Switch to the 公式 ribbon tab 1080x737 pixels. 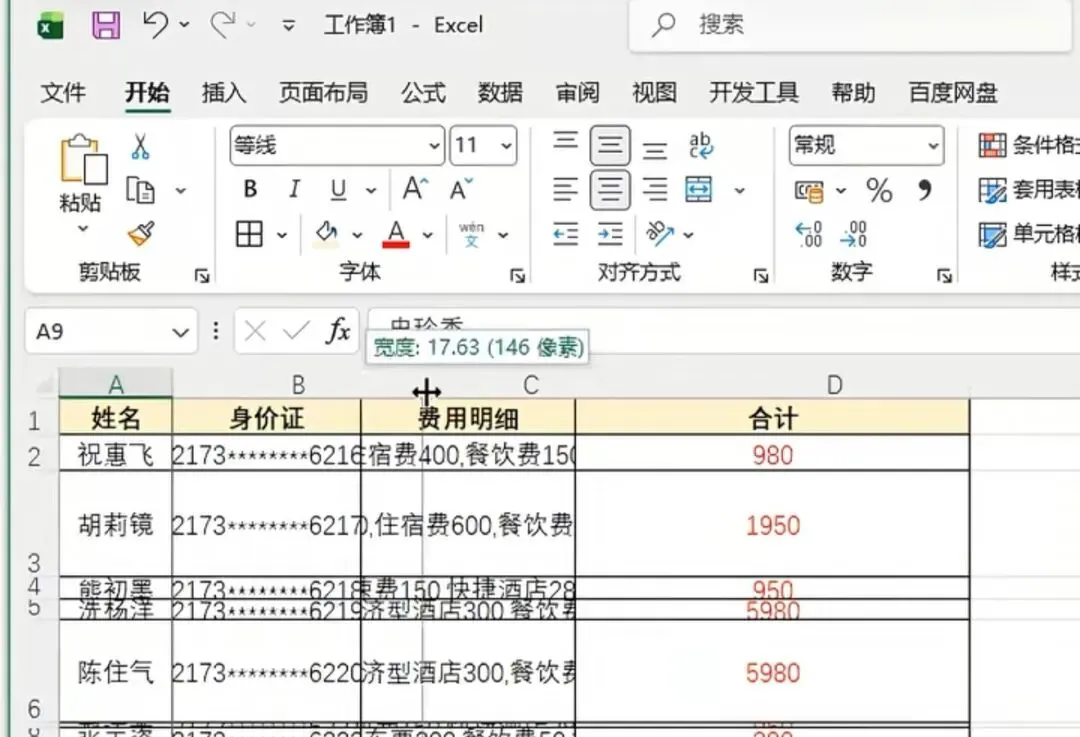coord(423,92)
